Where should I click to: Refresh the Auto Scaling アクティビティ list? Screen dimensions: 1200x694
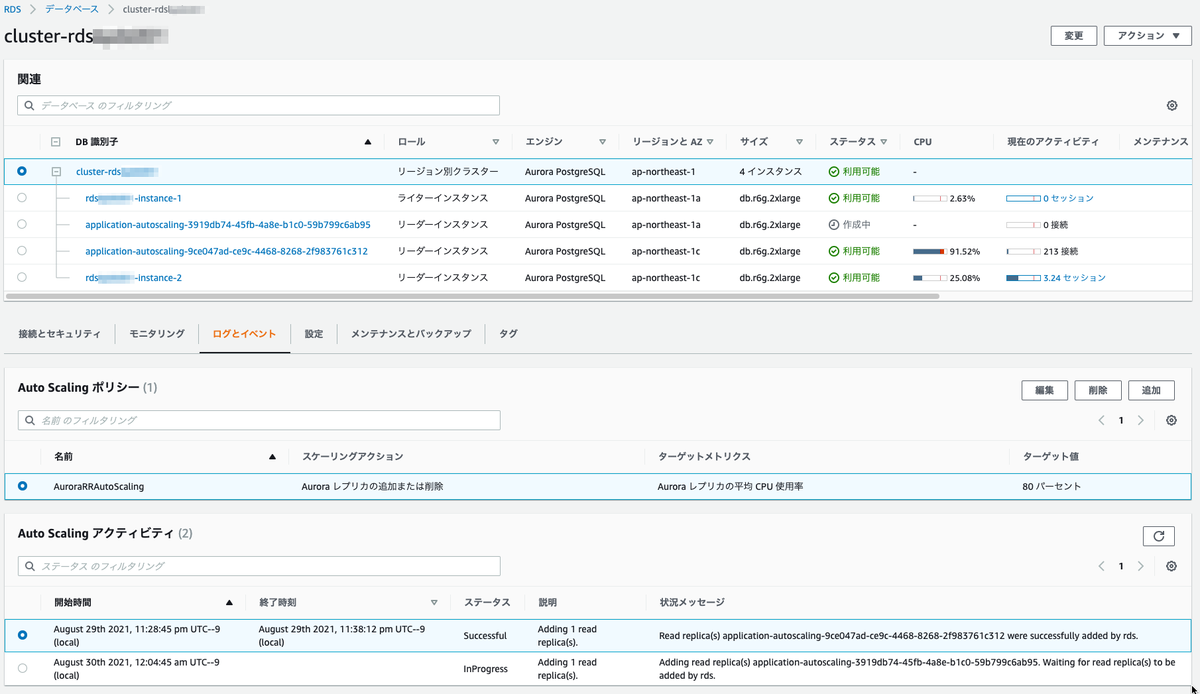coord(1158,536)
